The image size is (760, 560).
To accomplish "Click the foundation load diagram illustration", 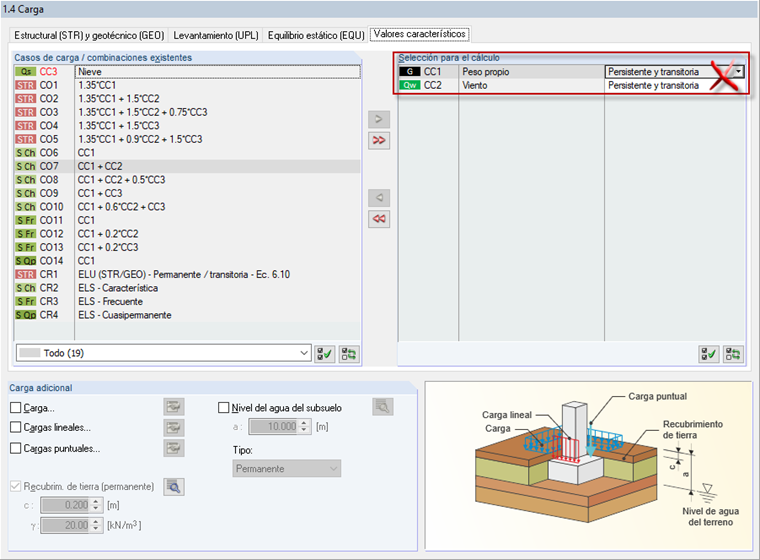I will (588, 465).
